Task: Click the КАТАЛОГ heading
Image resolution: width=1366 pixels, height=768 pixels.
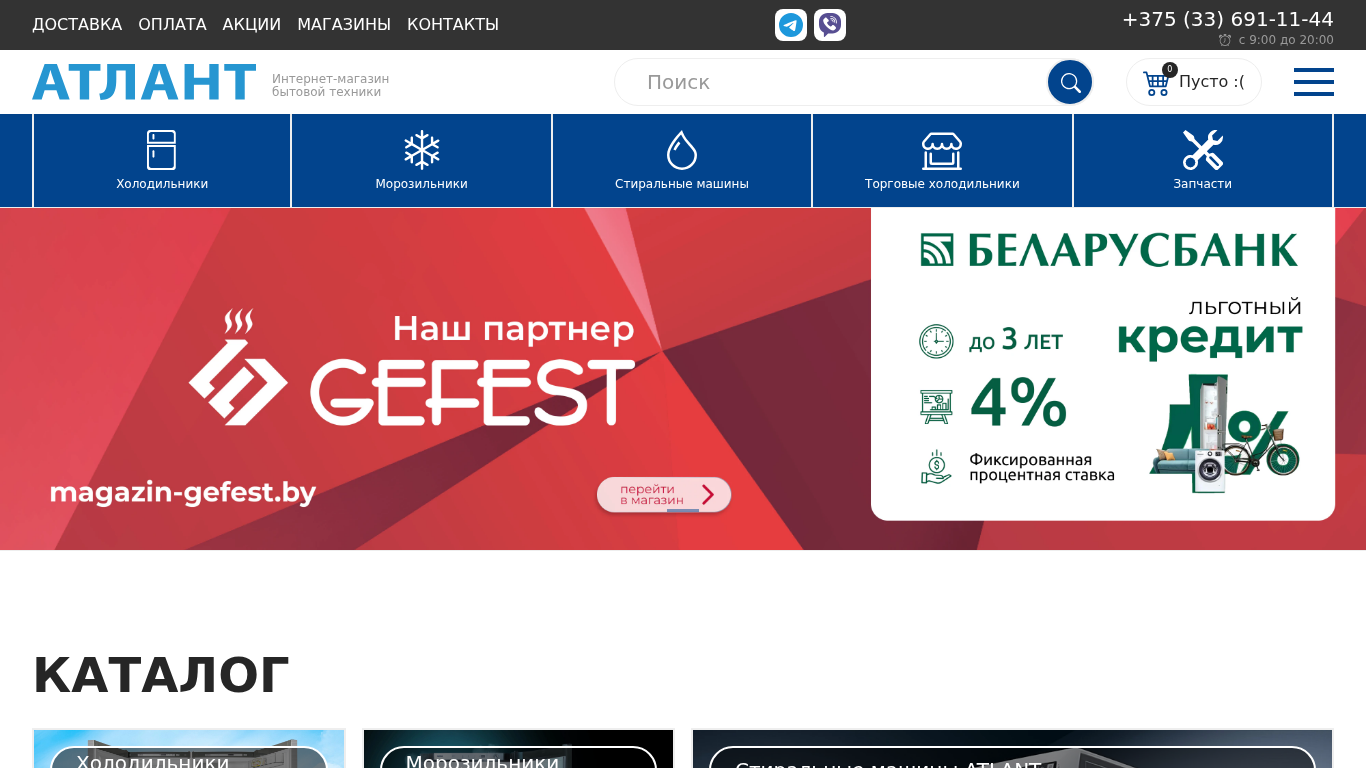Action: [161, 675]
